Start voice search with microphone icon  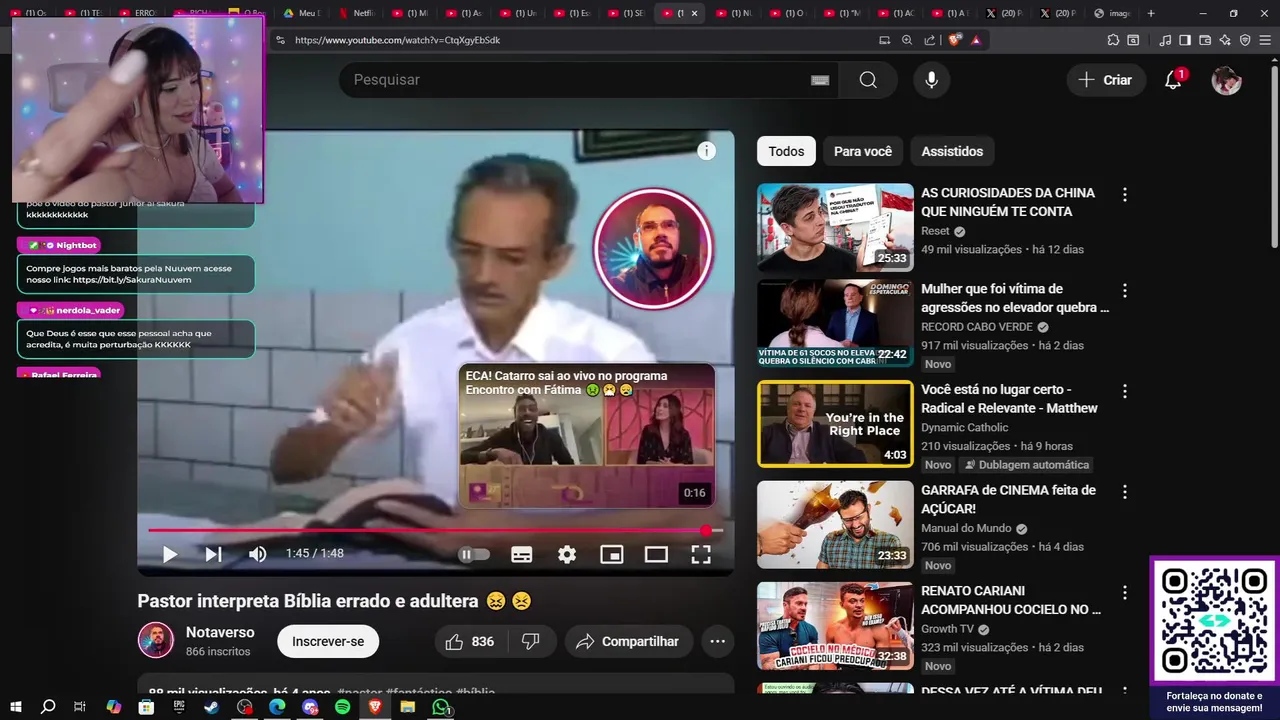tap(932, 80)
